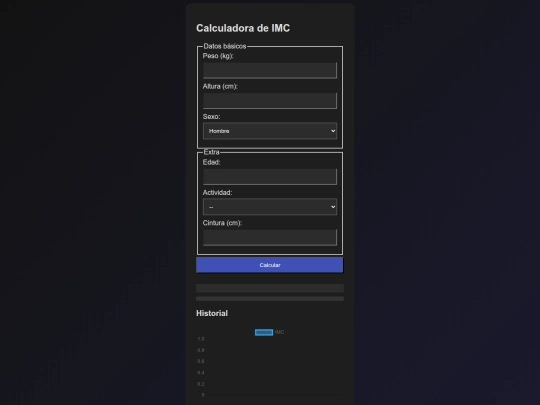Click the 1.0 chart axis value
Screen dimensions: 540x405
point(201,339)
